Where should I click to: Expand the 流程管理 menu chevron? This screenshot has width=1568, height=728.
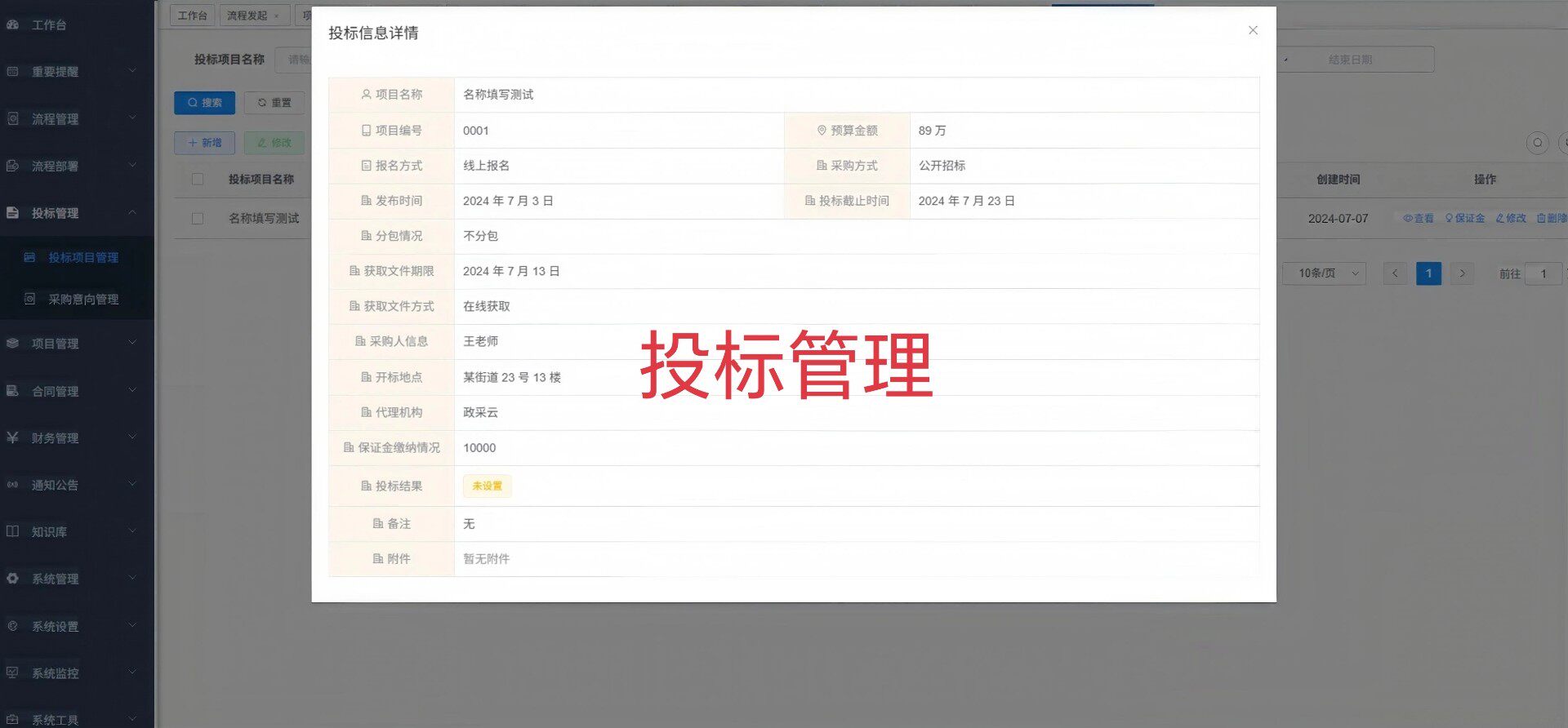click(132, 118)
